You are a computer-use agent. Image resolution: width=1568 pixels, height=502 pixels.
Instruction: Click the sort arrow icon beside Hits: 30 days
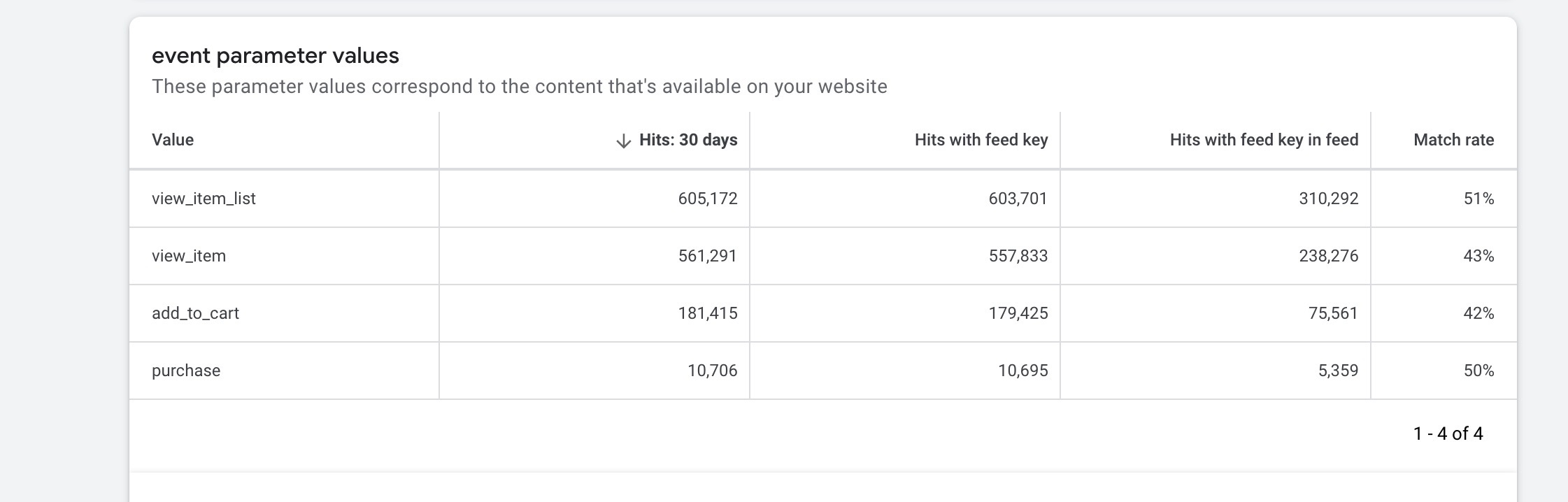tap(623, 141)
